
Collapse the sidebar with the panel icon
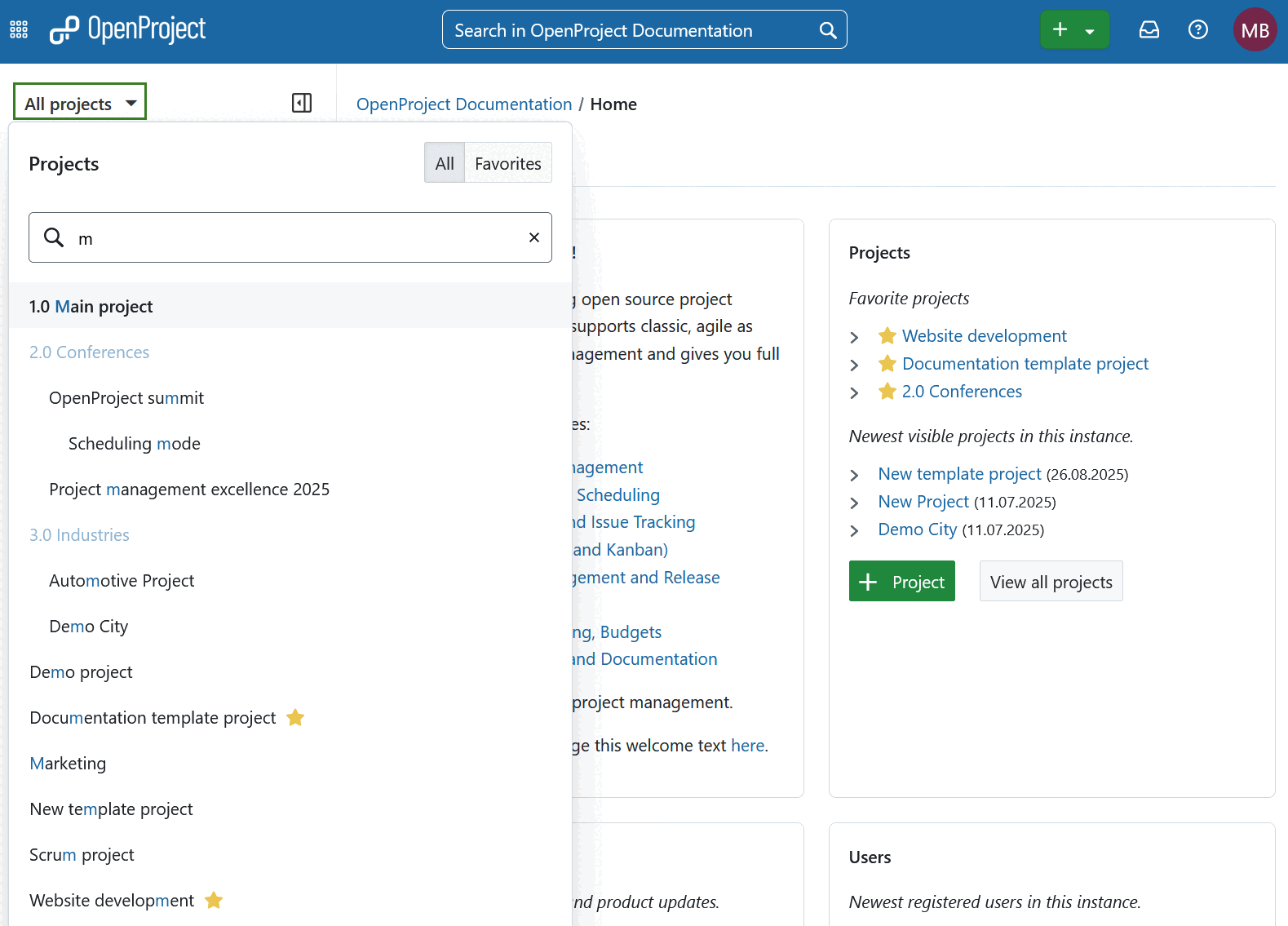(x=302, y=103)
